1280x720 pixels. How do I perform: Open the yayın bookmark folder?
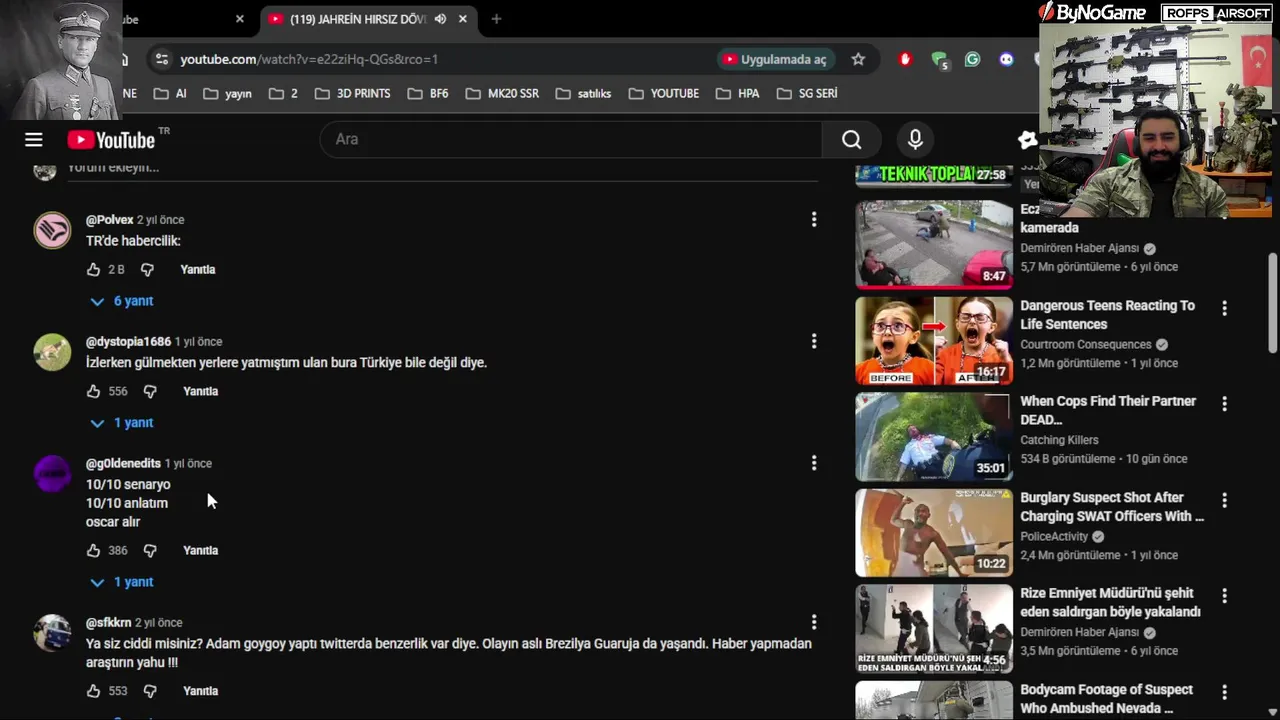tap(227, 93)
